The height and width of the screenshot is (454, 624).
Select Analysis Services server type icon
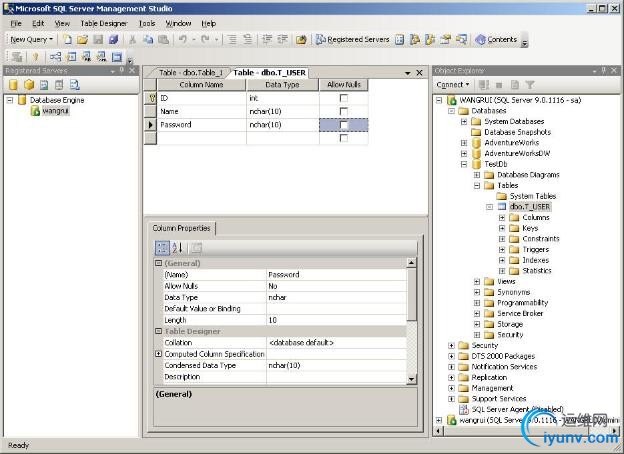29,84
